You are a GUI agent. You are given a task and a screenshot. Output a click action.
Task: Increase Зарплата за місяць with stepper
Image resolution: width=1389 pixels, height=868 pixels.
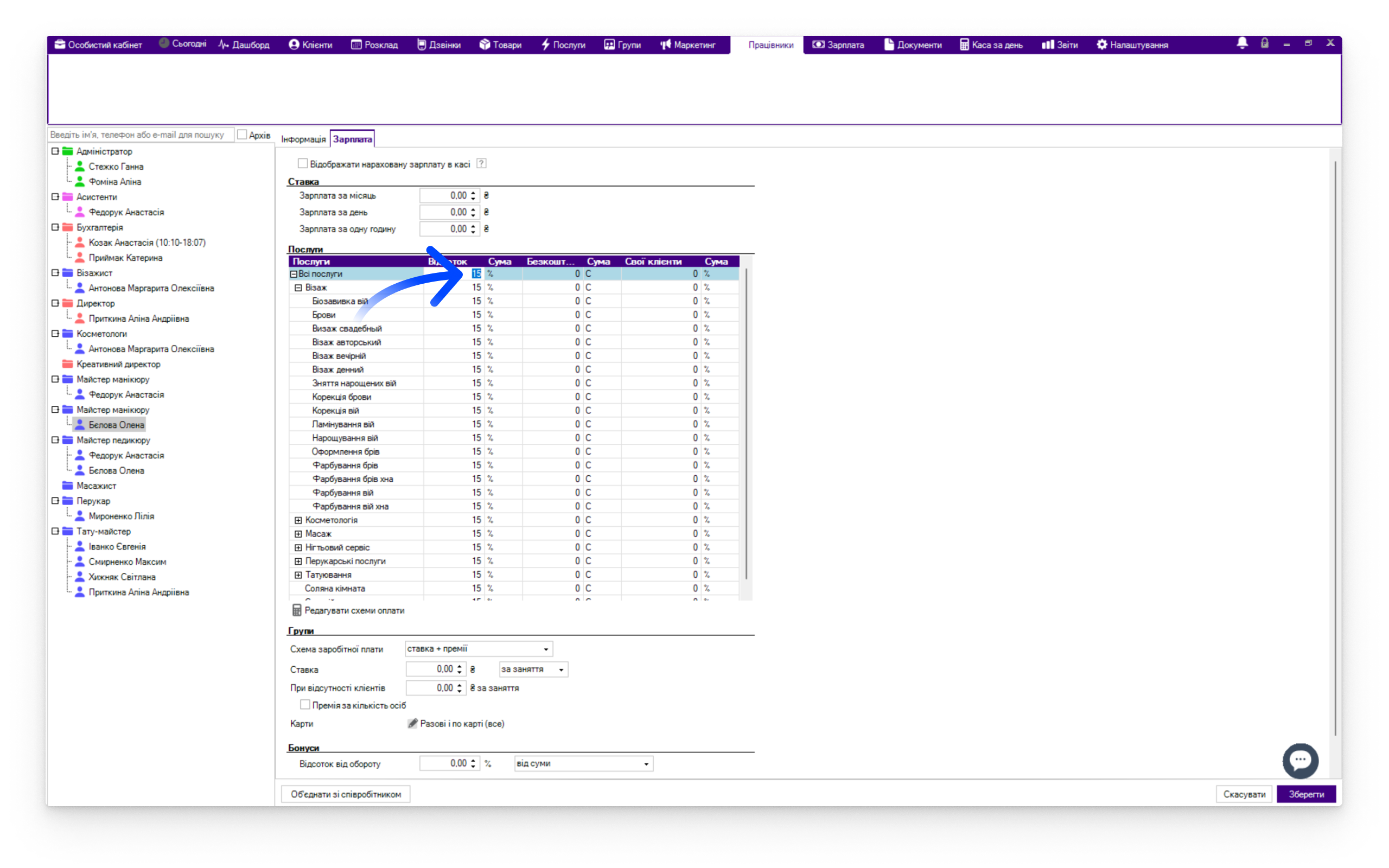473,192
